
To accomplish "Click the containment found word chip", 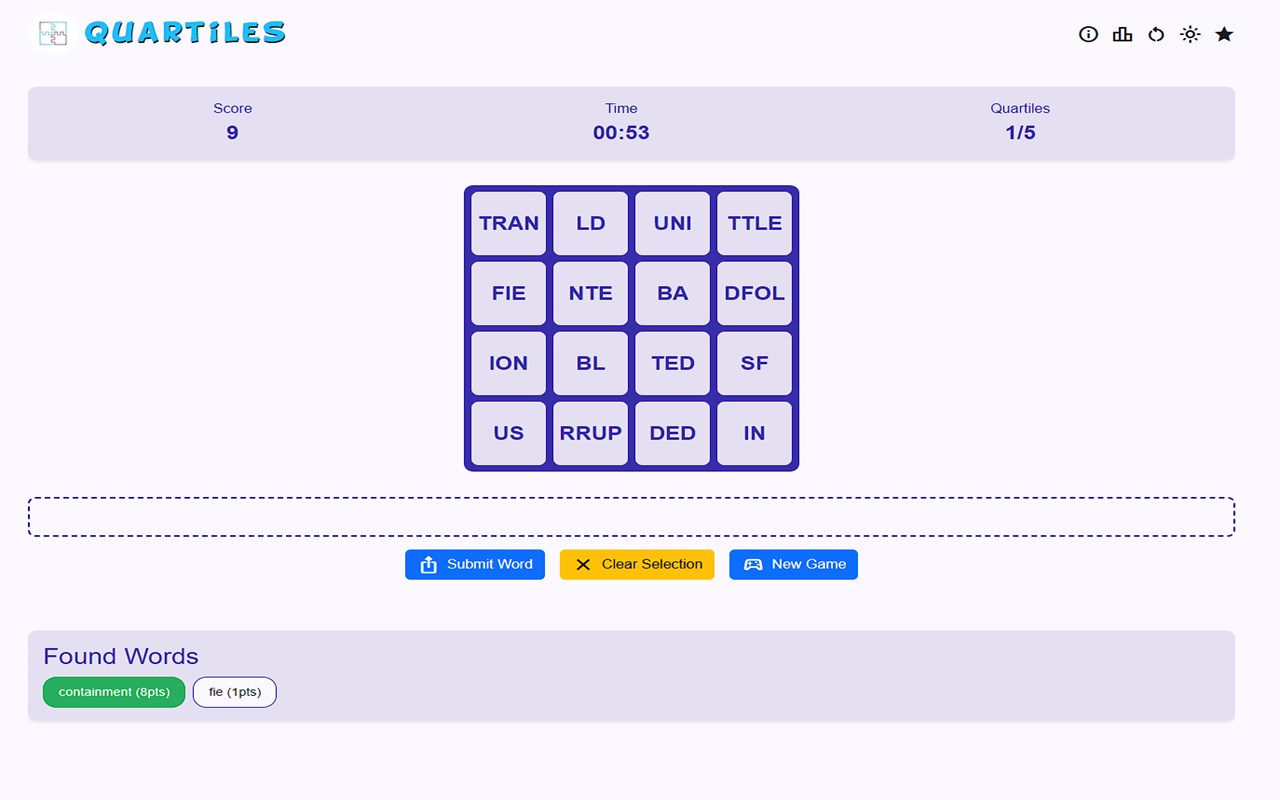I will [114, 692].
